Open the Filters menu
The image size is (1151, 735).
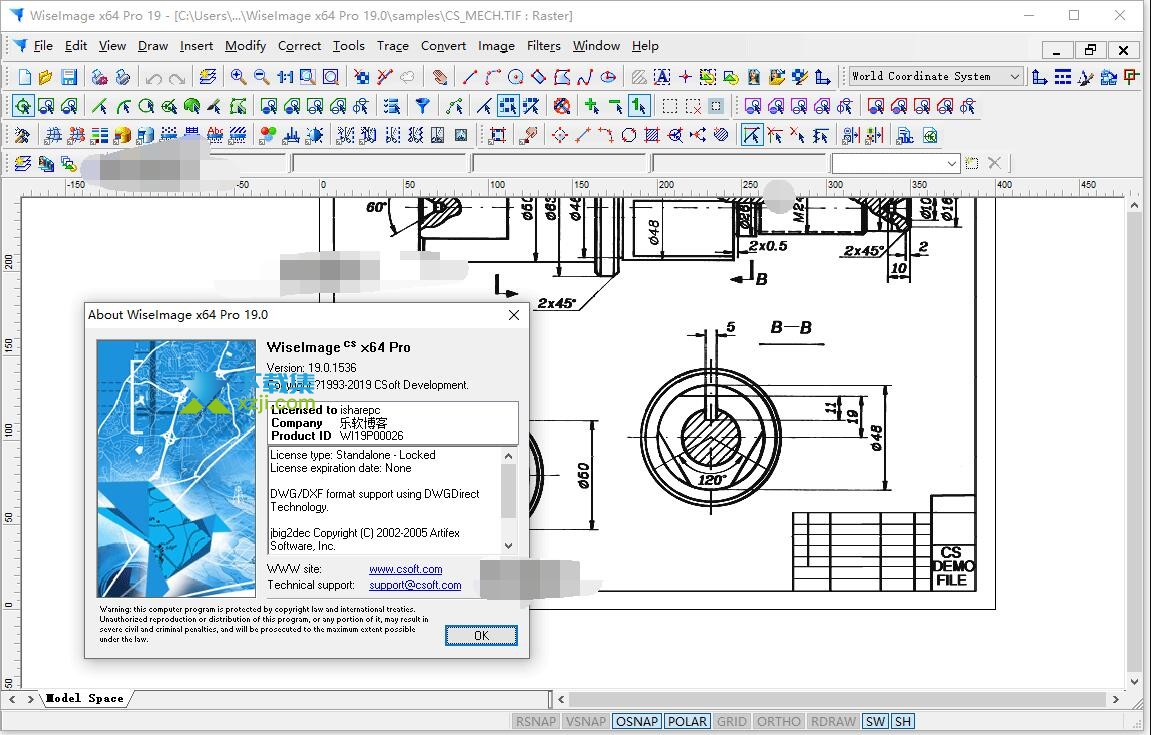tap(544, 46)
